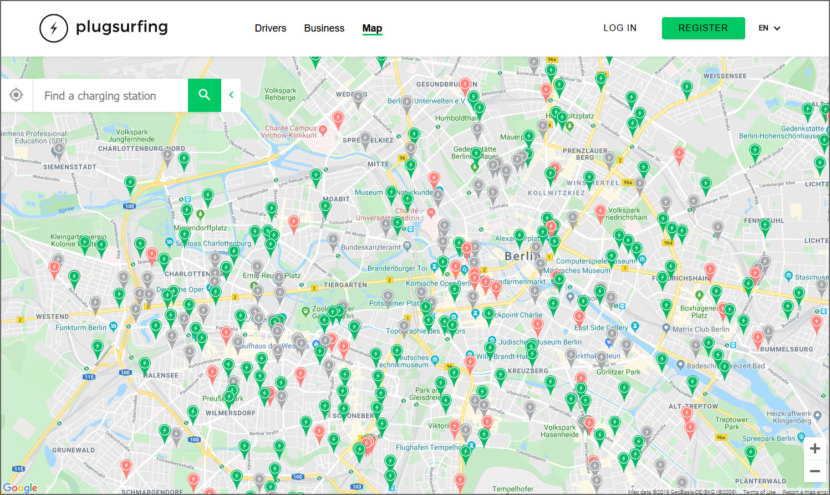
Task: Open the Drivers menu item
Action: click(x=270, y=28)
